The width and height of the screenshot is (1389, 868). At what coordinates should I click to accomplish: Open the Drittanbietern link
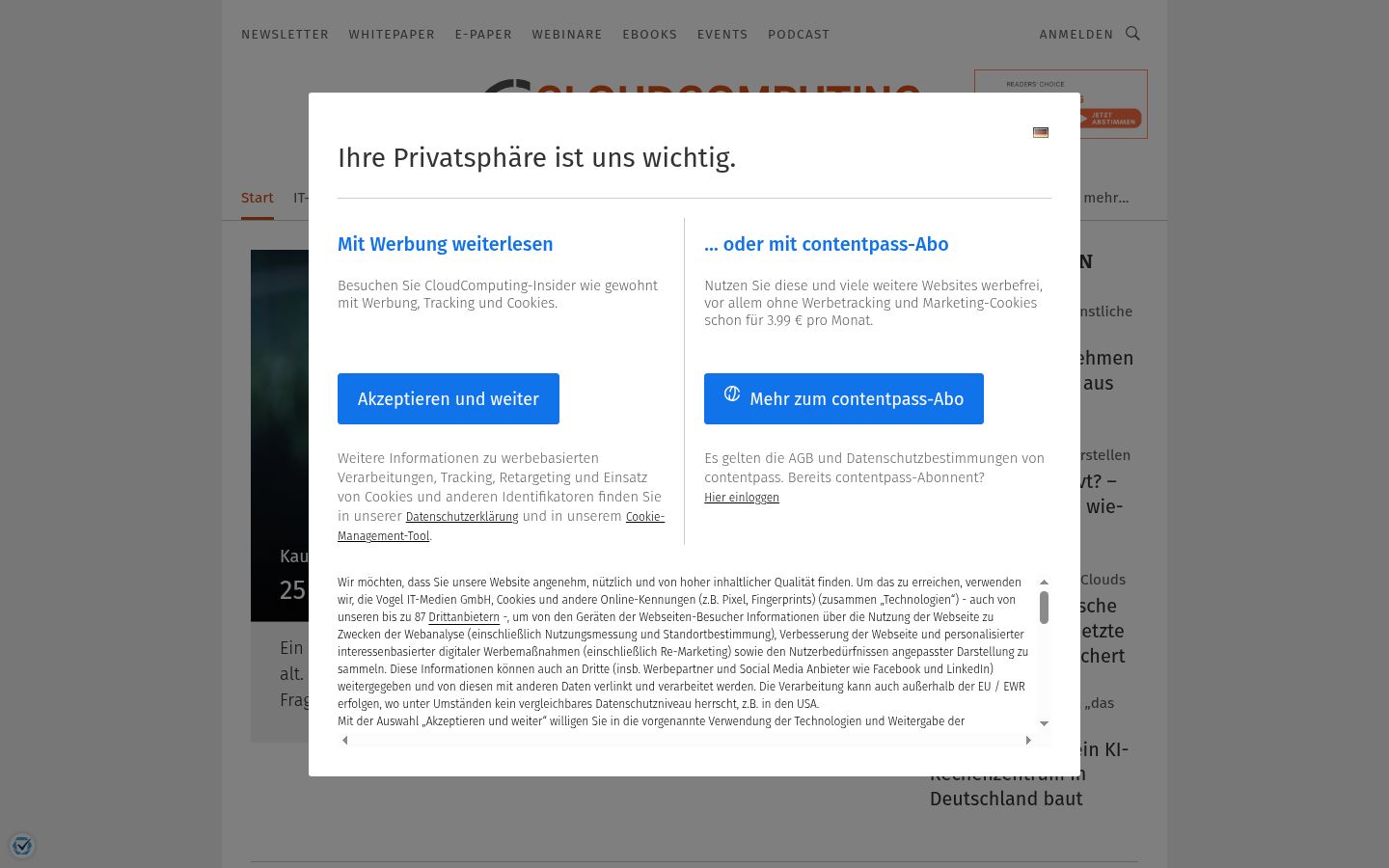pos(464,617)
